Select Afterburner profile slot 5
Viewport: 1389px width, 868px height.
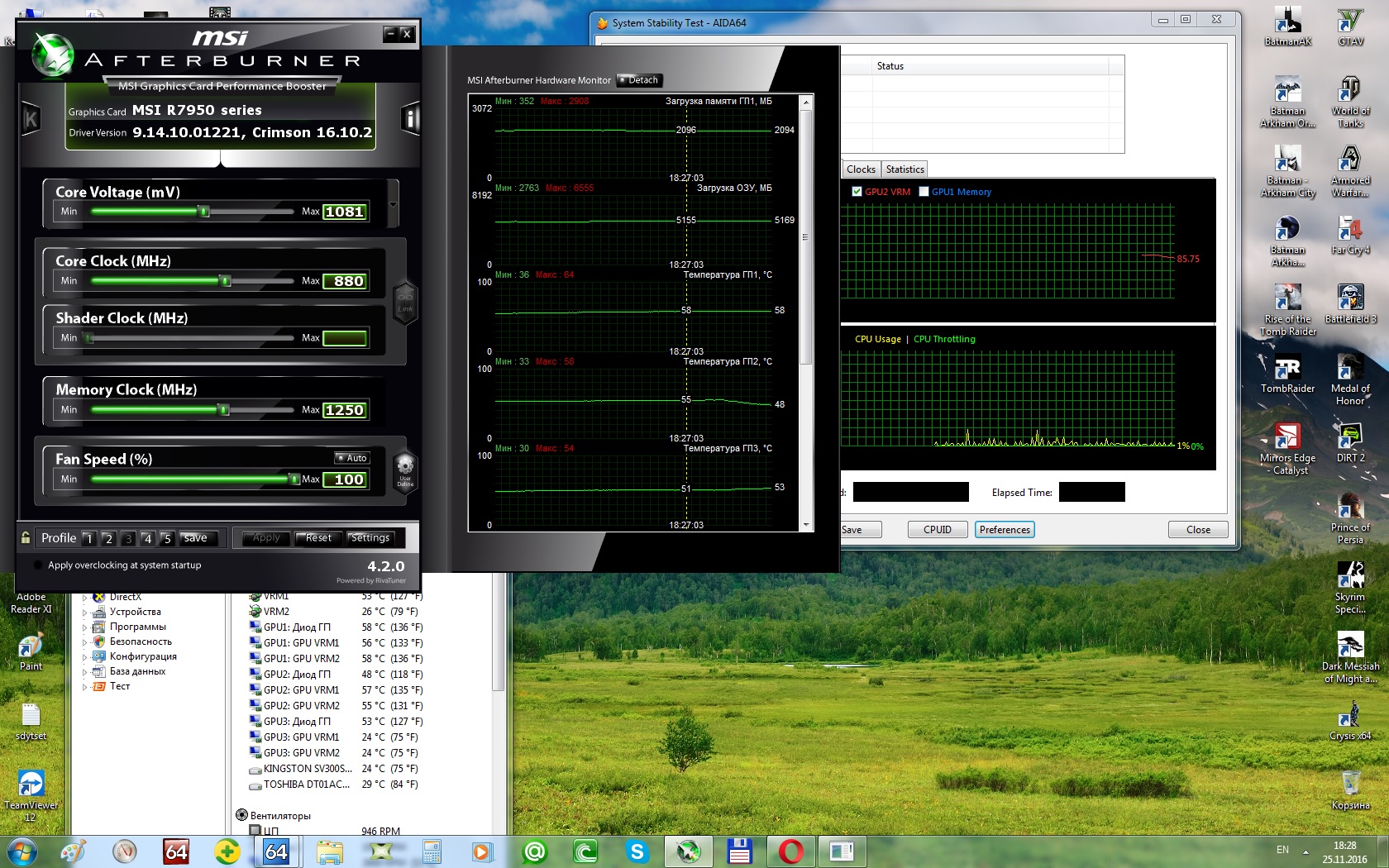click(167, 539)
